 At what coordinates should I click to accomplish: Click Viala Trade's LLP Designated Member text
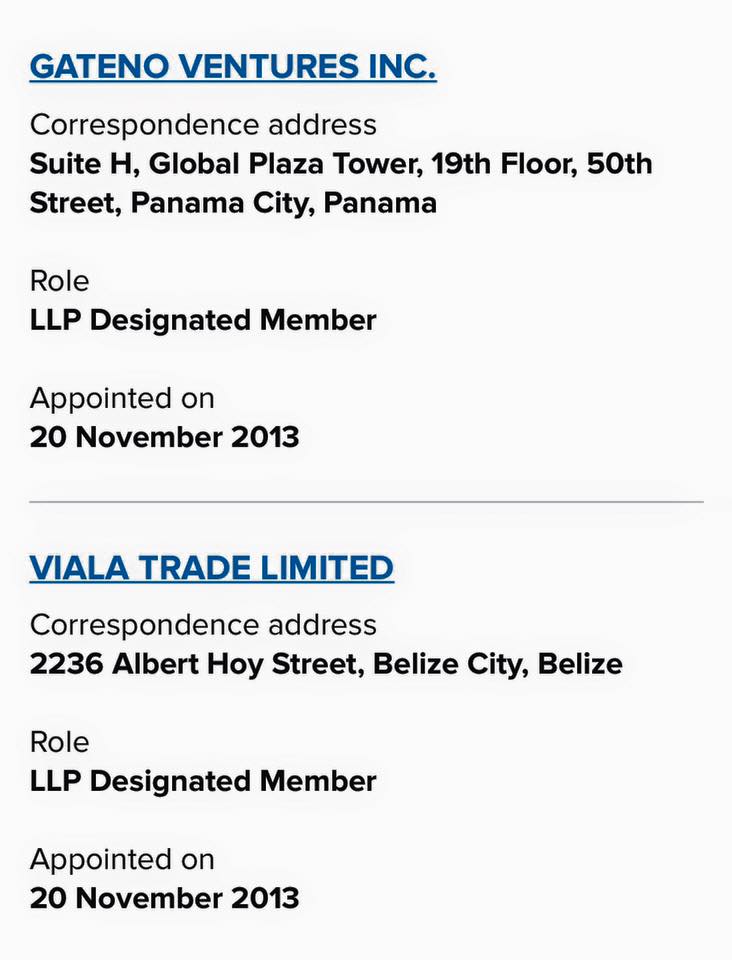tap(203, 781)
